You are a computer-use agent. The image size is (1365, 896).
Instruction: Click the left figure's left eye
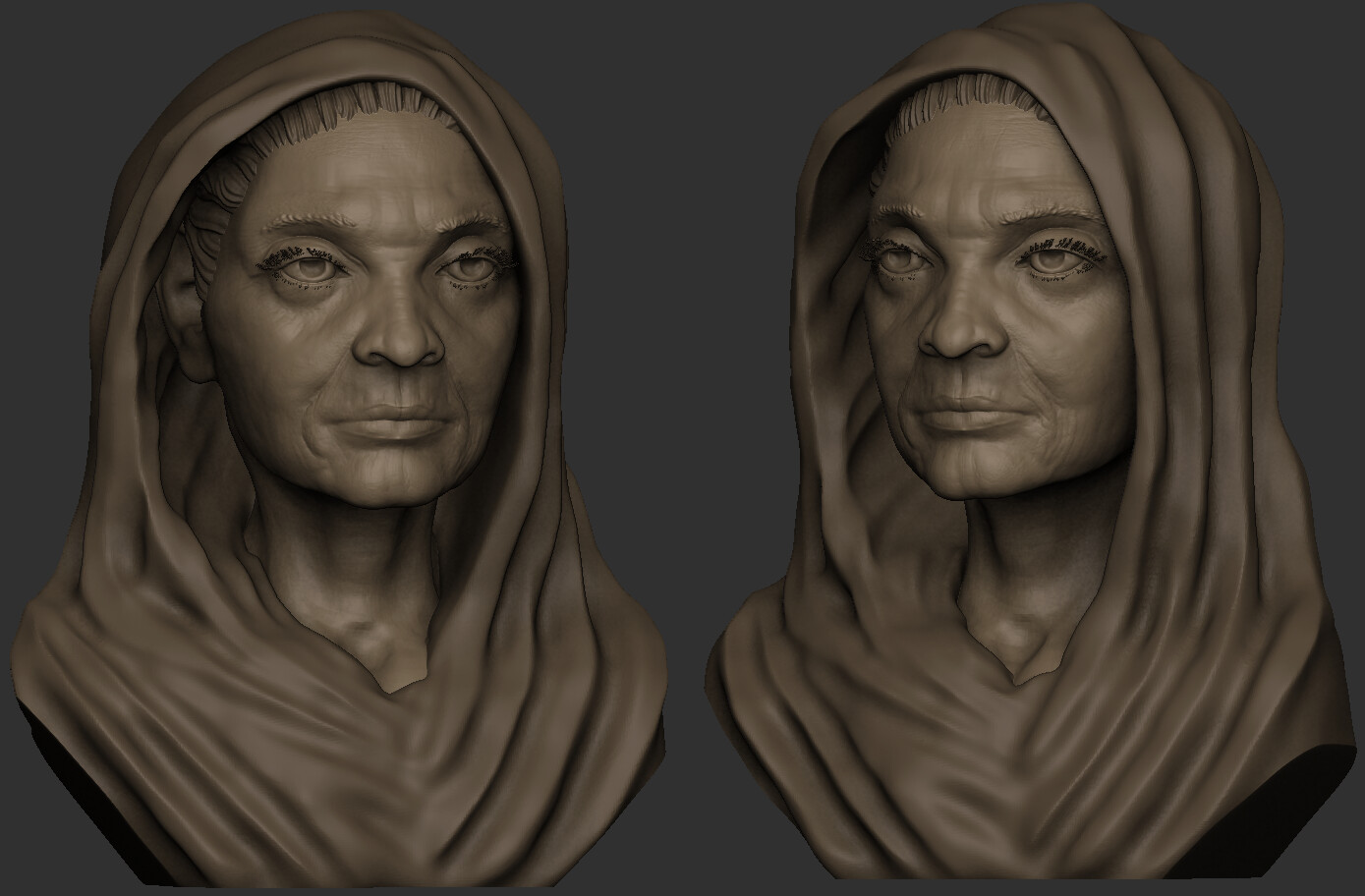tap(472, 267)
